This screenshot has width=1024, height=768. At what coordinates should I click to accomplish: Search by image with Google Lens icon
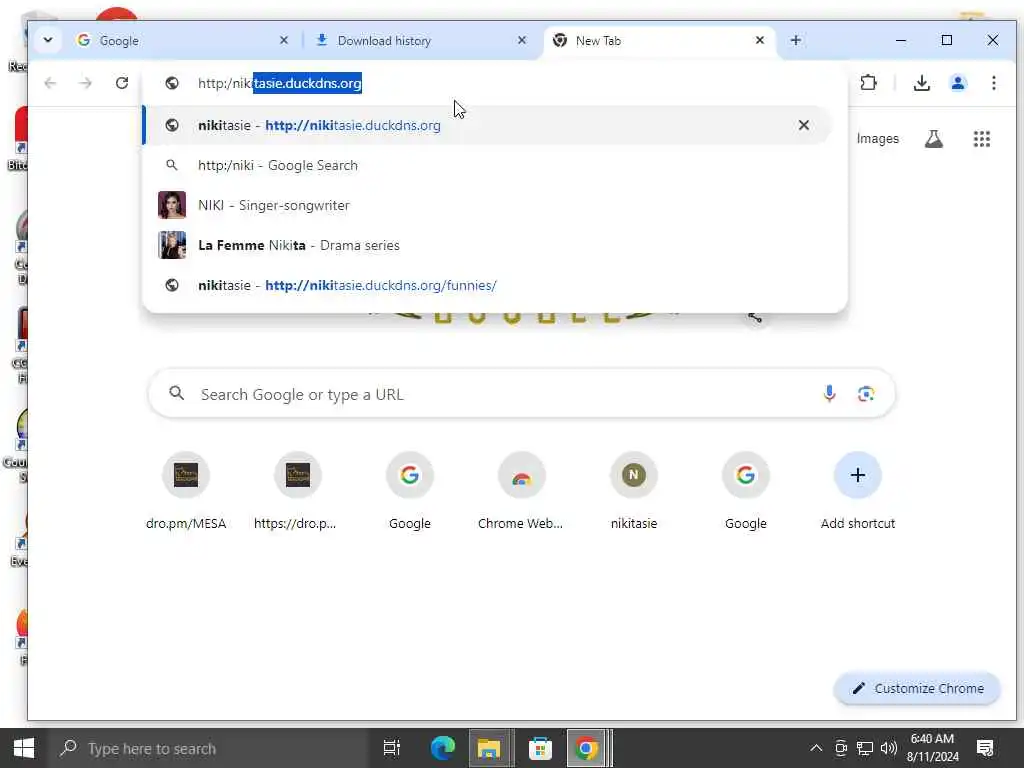point(865,394)
